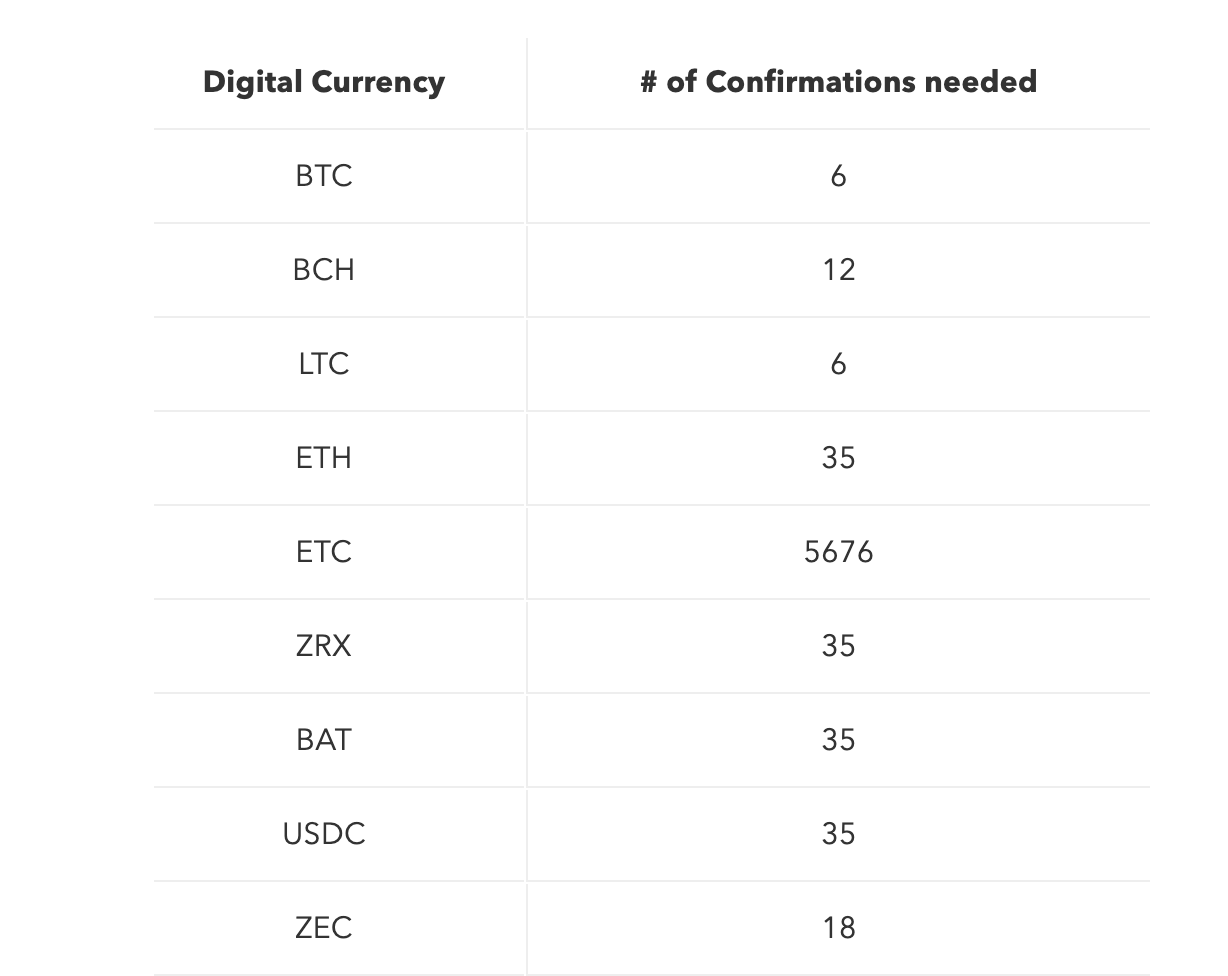
Task: Select the ZRX currency cell
Action: point(324,646)
